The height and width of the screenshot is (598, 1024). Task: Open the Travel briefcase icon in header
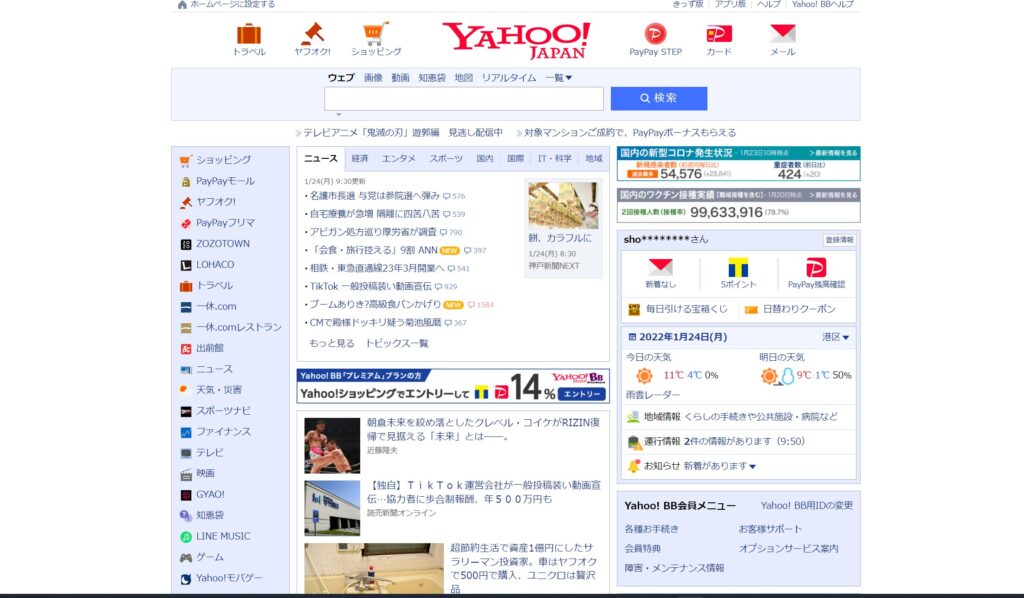pyautogui.click(x=249, y=33)
